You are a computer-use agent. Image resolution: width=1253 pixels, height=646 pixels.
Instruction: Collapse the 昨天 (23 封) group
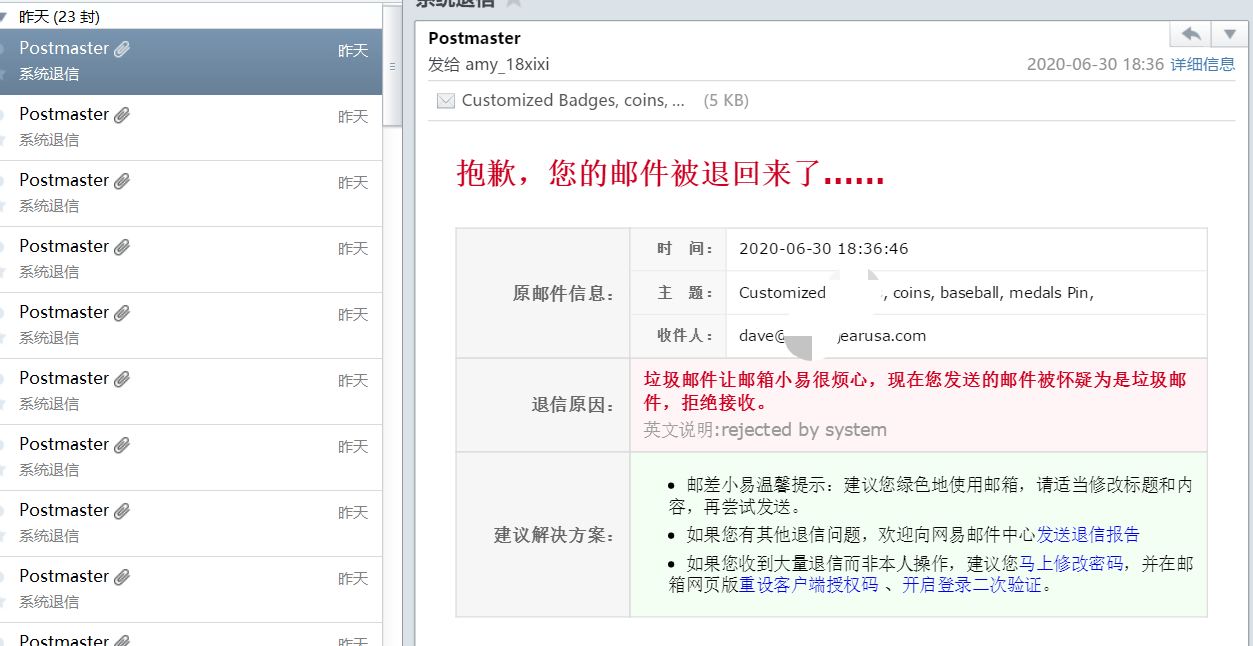click(5, 17)
